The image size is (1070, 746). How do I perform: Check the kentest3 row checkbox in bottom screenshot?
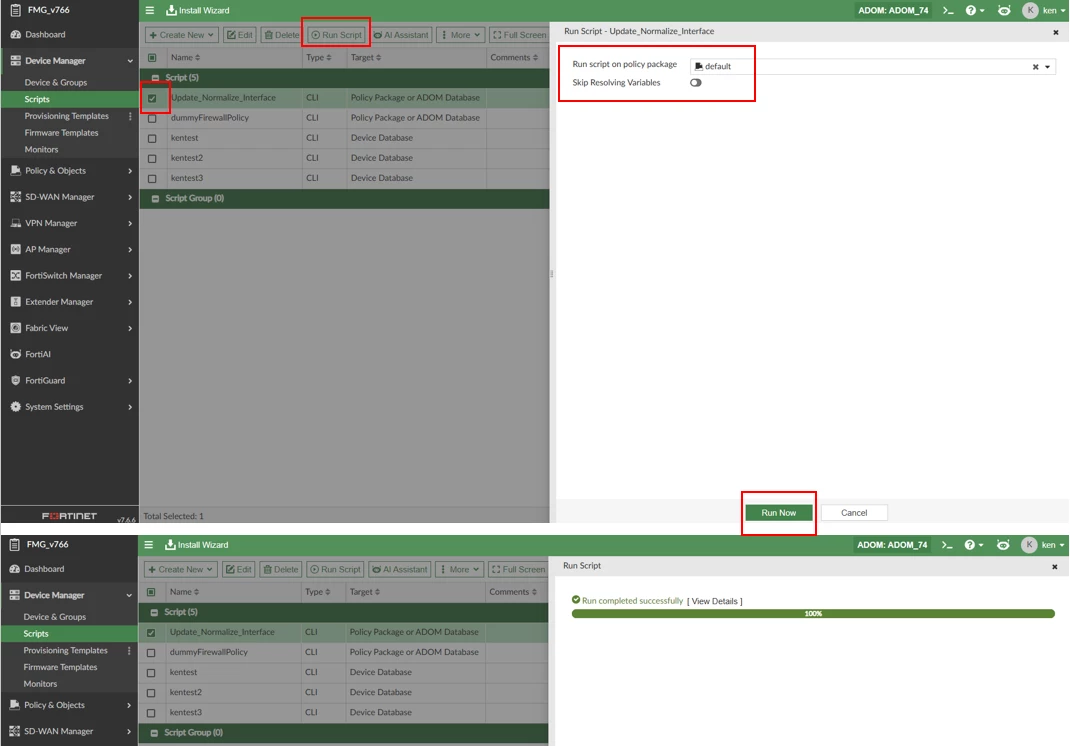pos(151,713)
